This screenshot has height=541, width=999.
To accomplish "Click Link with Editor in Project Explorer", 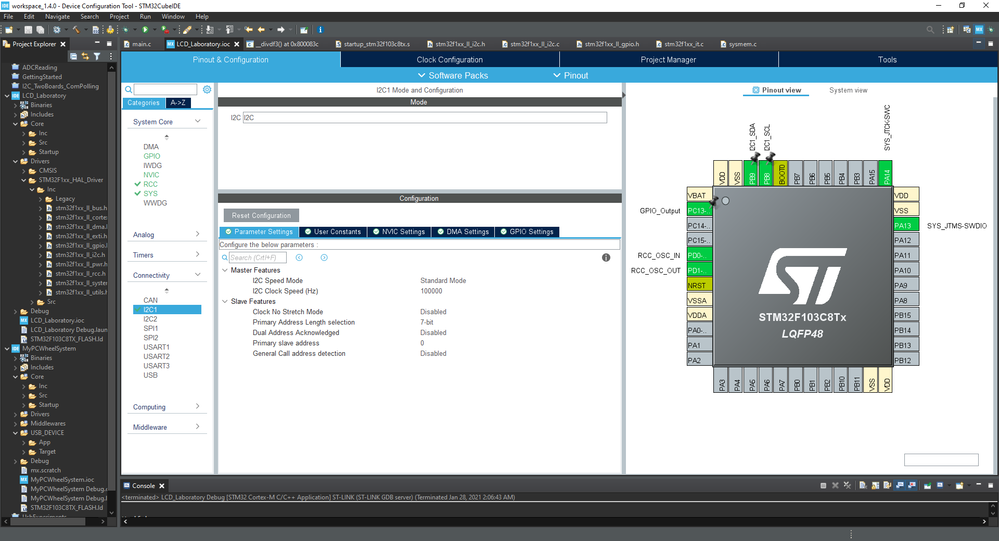I will pos(85,56).
